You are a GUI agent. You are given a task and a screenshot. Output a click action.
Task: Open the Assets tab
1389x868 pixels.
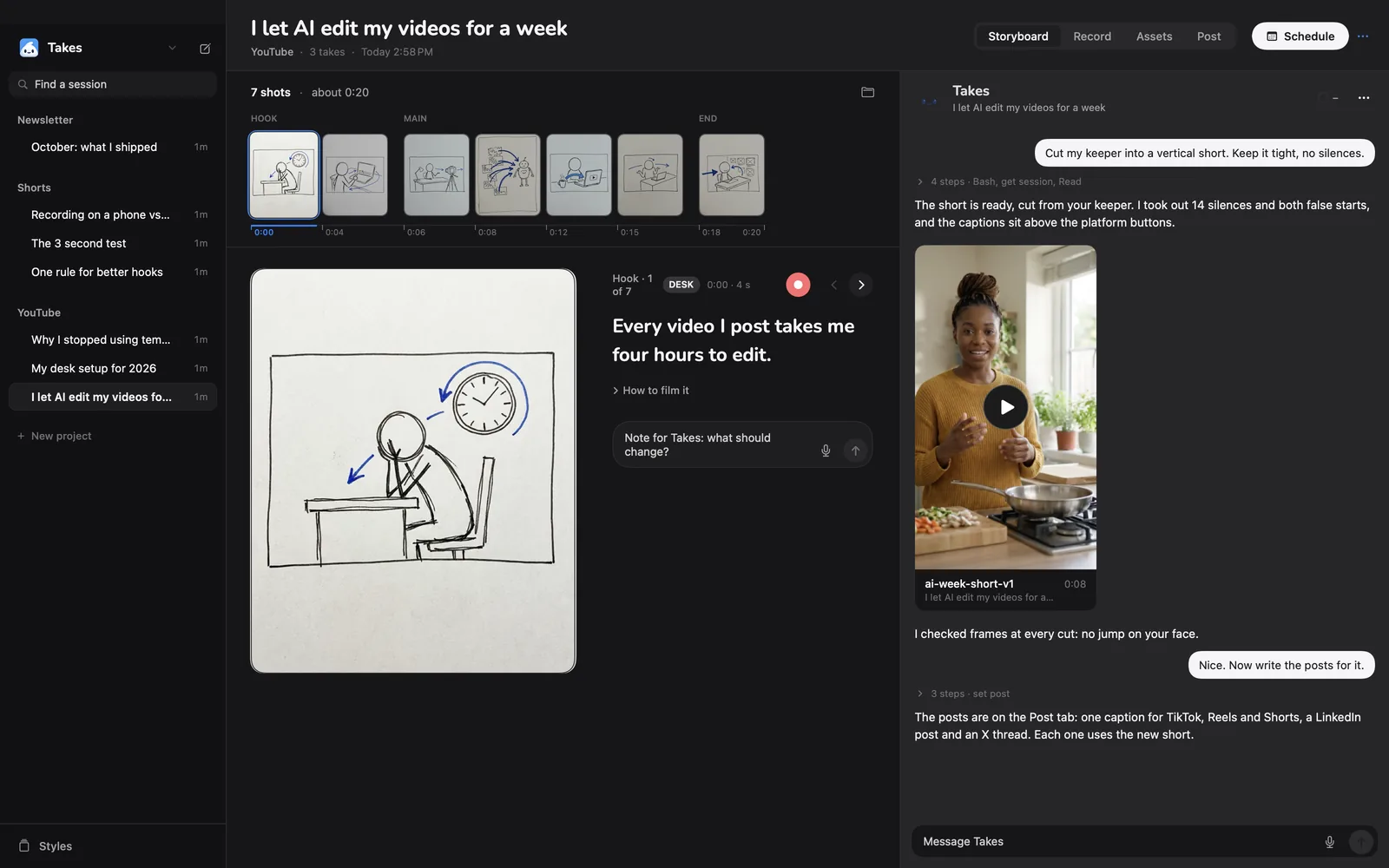[1154, 36]
